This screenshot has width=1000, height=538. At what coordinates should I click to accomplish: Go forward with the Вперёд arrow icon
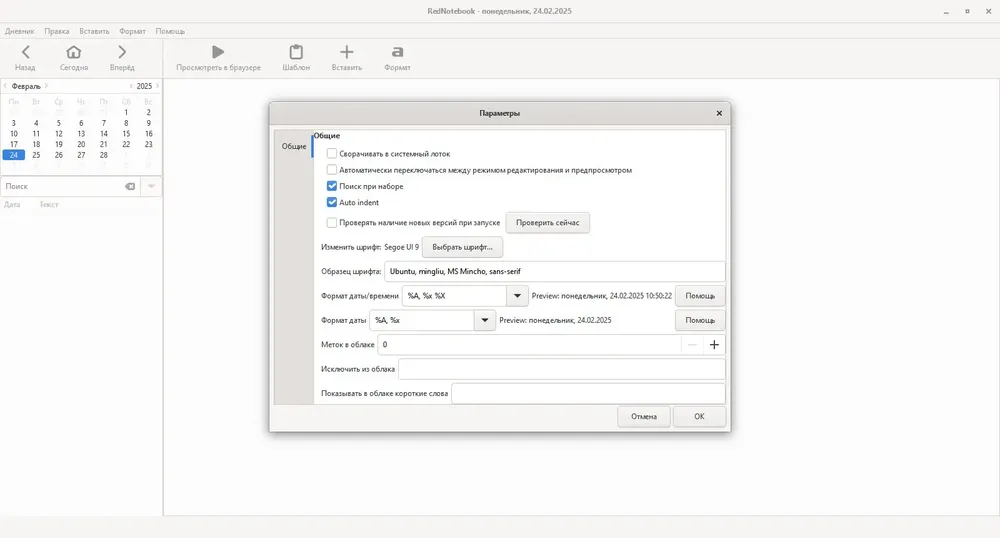click(x=122, y=52)
